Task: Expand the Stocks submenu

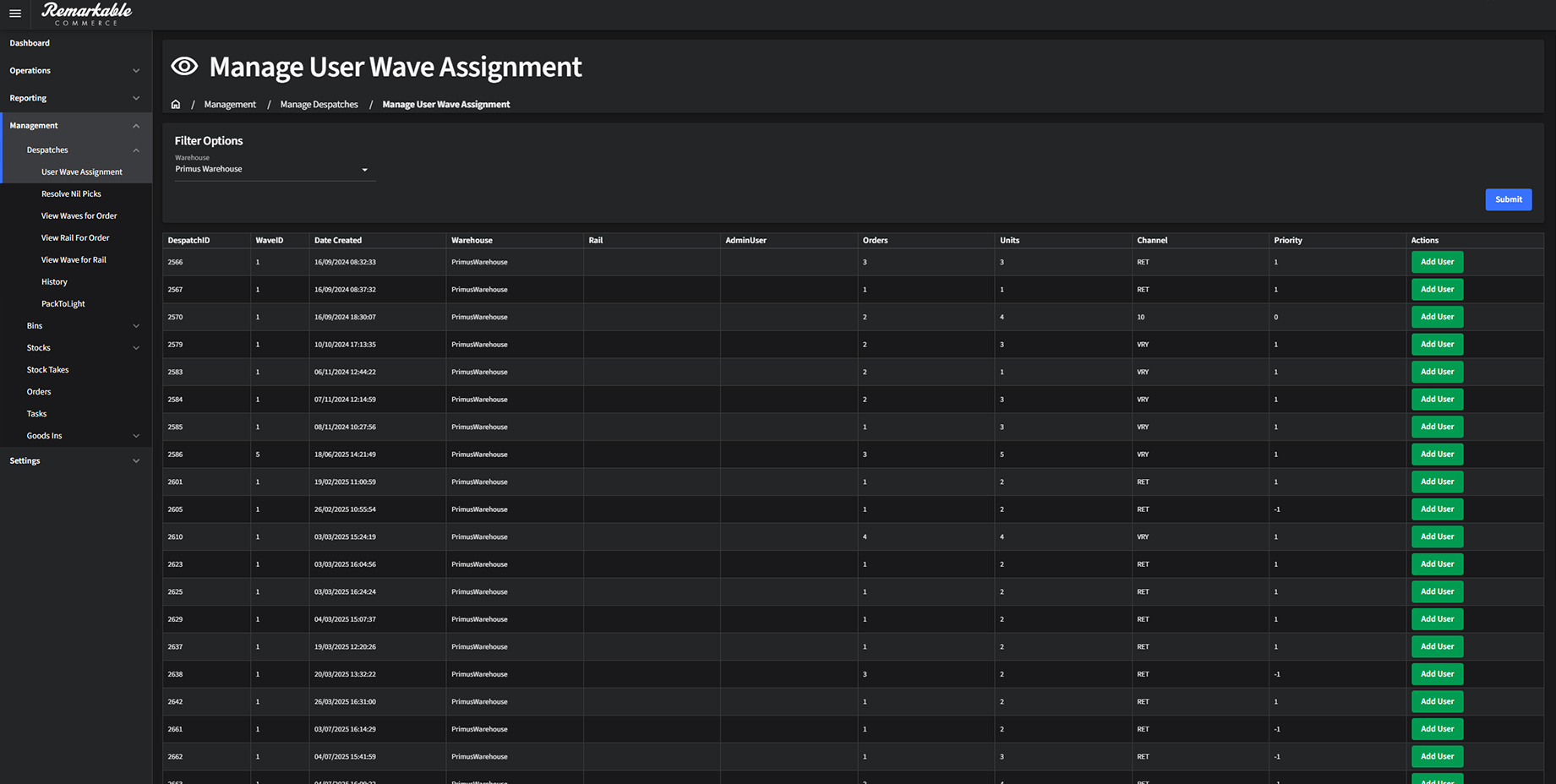Action: click(x=76, y=348)
